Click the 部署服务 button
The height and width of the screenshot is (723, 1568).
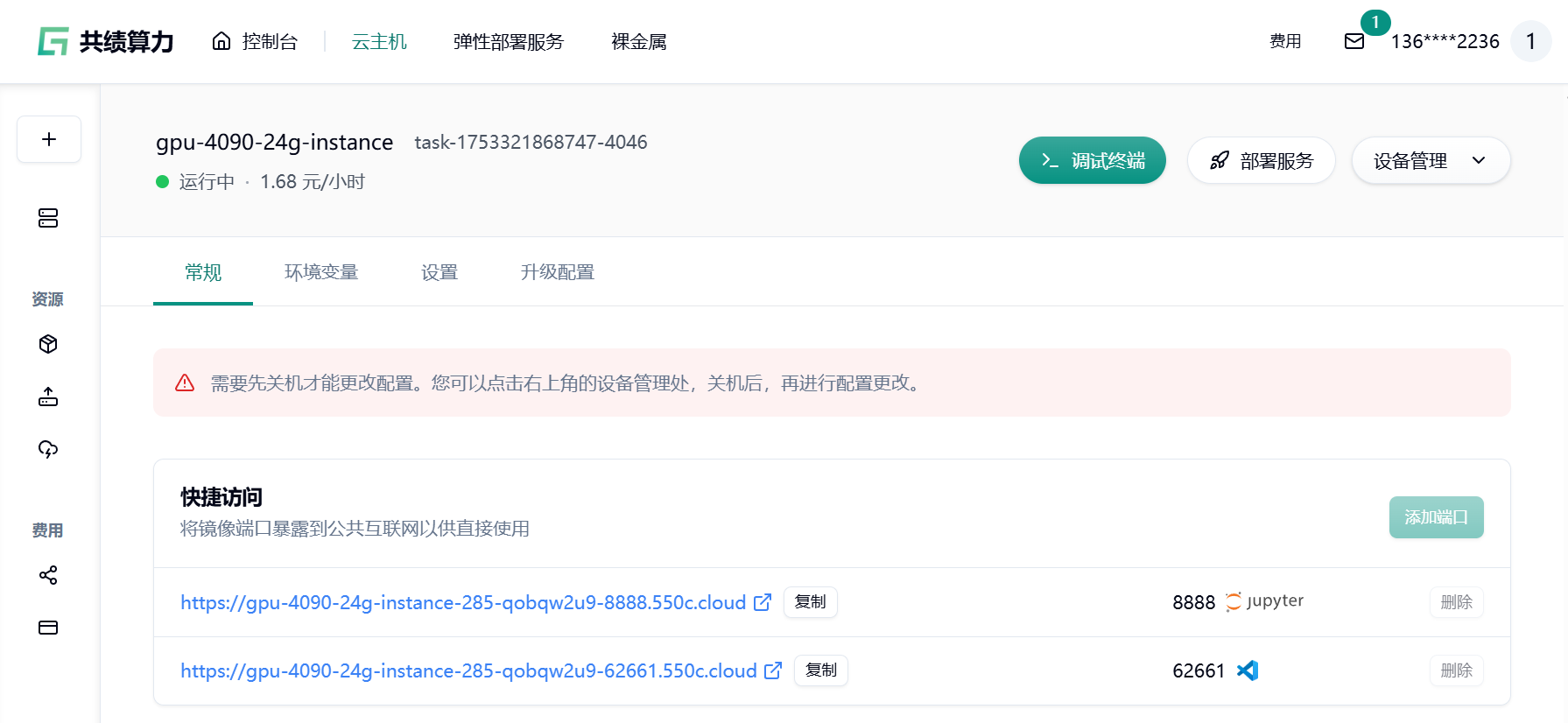1261,161
